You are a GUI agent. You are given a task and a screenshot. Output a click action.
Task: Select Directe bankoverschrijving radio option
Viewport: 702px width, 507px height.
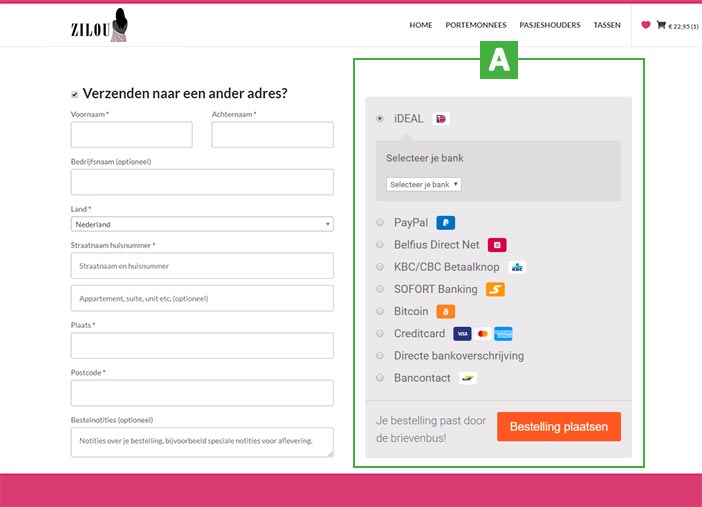coord(379,356)
